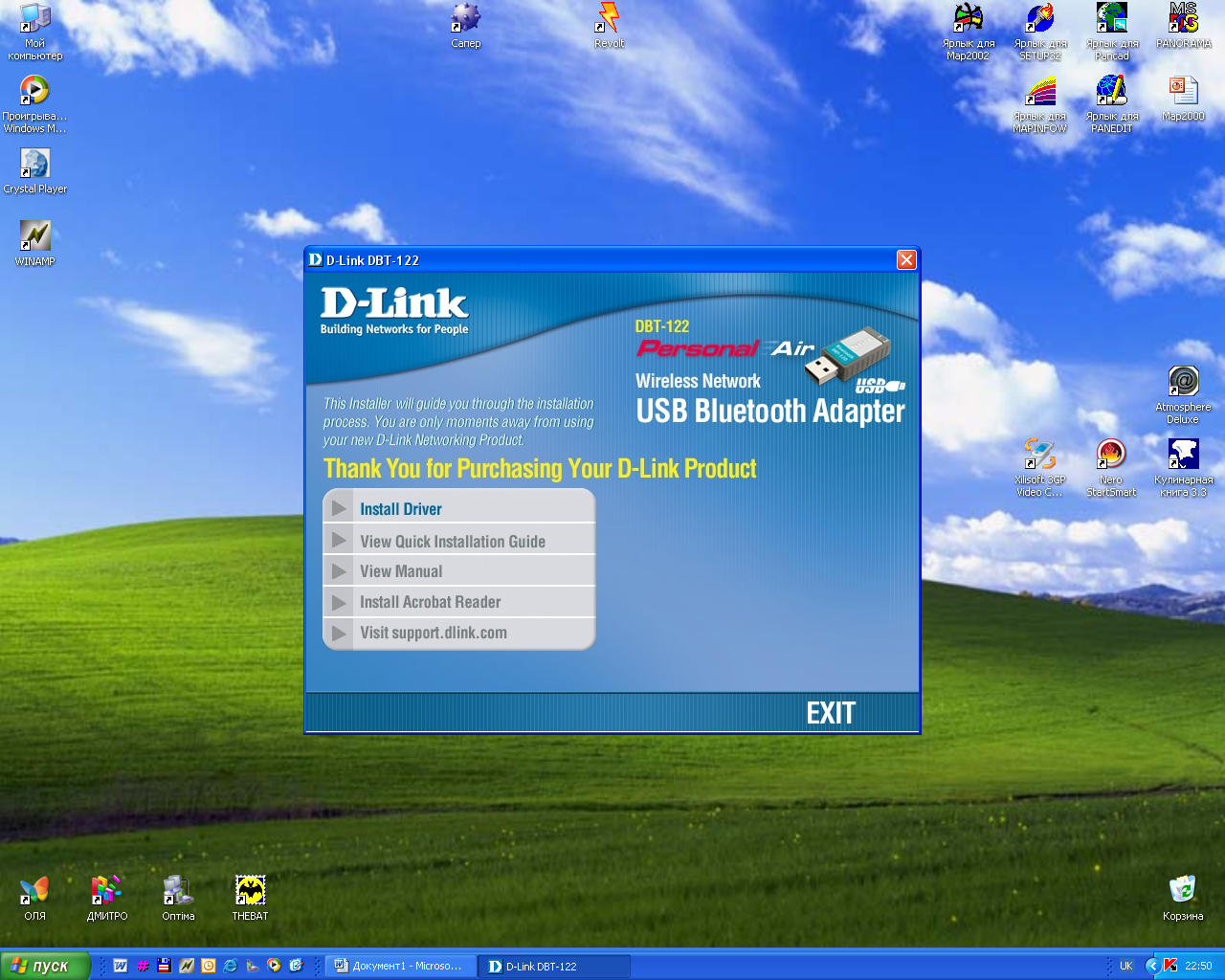Viewport: 1225px width, 980px height.
Task: Click the 22:50 system clock
Action: pyautogui.click(x=1198, y=966)
